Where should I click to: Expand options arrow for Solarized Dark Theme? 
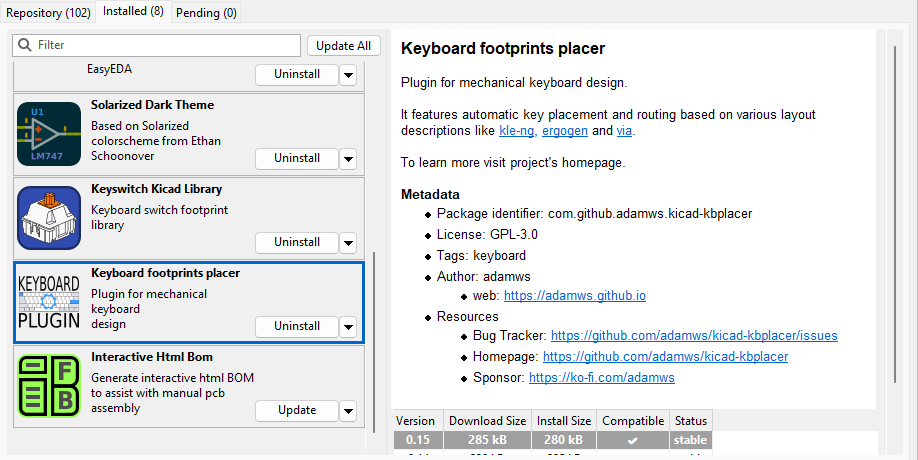pos(348,158)
